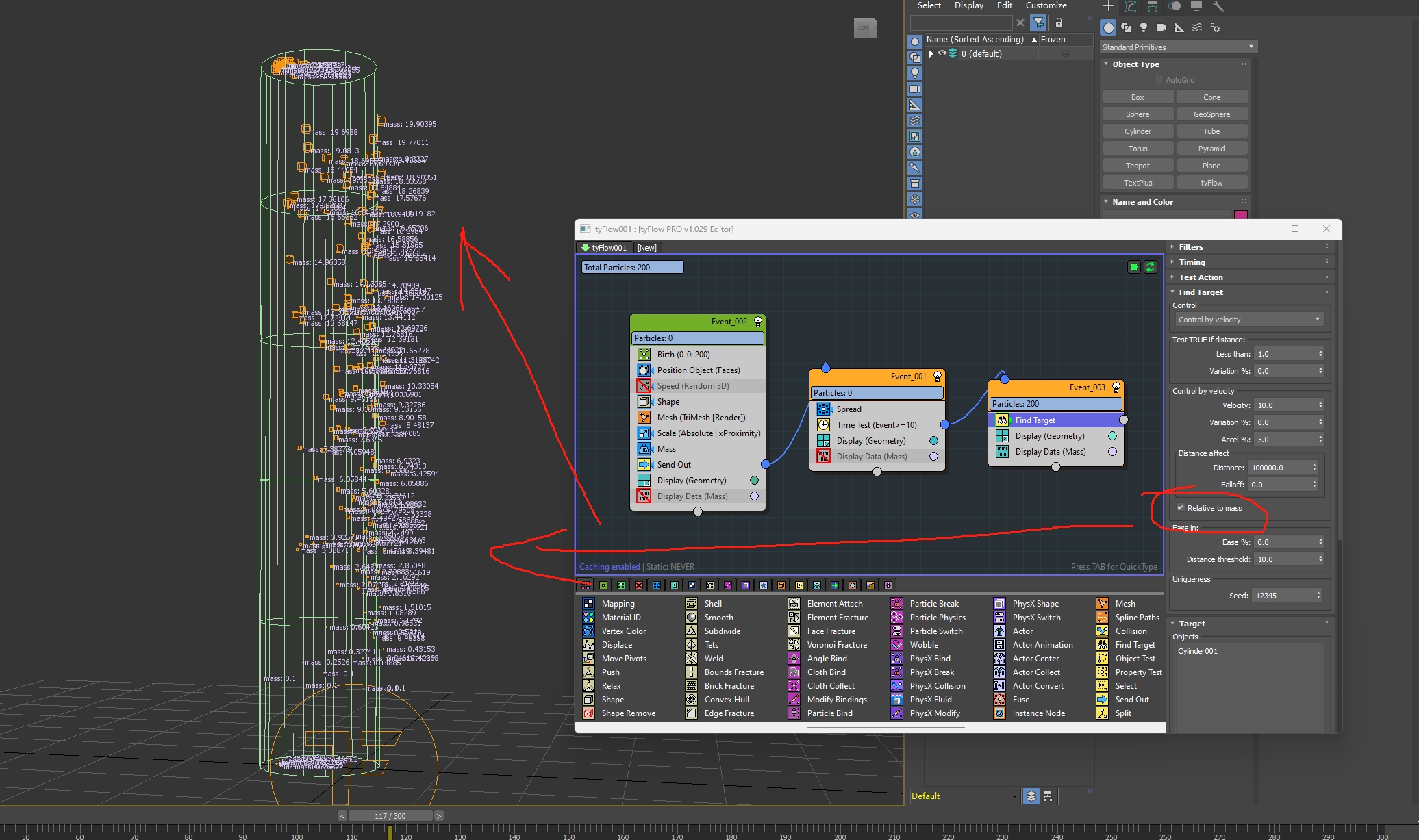Open the Control by velocity dropdown
Image resolution: width=1419 pixels, height=840 pixels.
[1248, 320]
